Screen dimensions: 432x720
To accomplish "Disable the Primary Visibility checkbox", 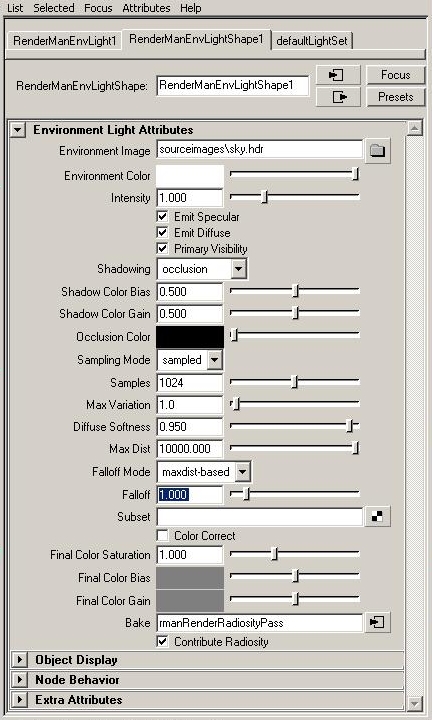I will 163,248.
